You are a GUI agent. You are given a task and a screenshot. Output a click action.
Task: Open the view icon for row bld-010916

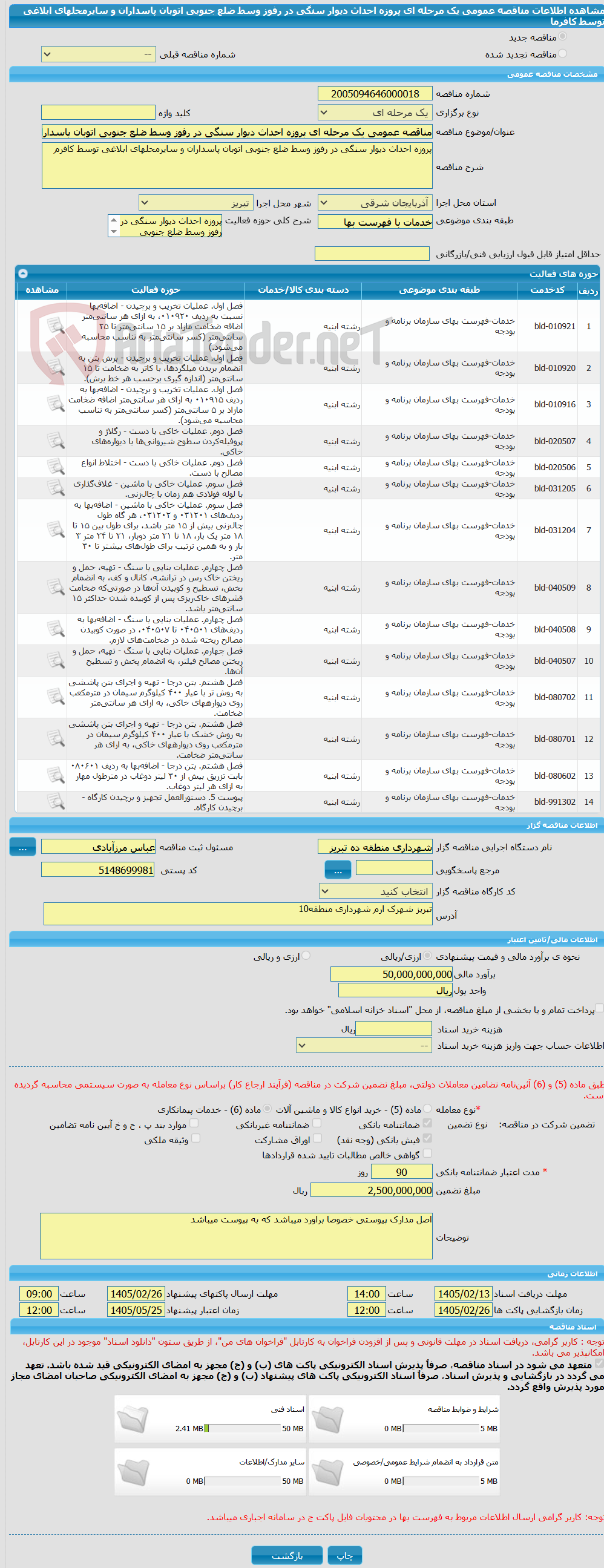coord(56,404)
